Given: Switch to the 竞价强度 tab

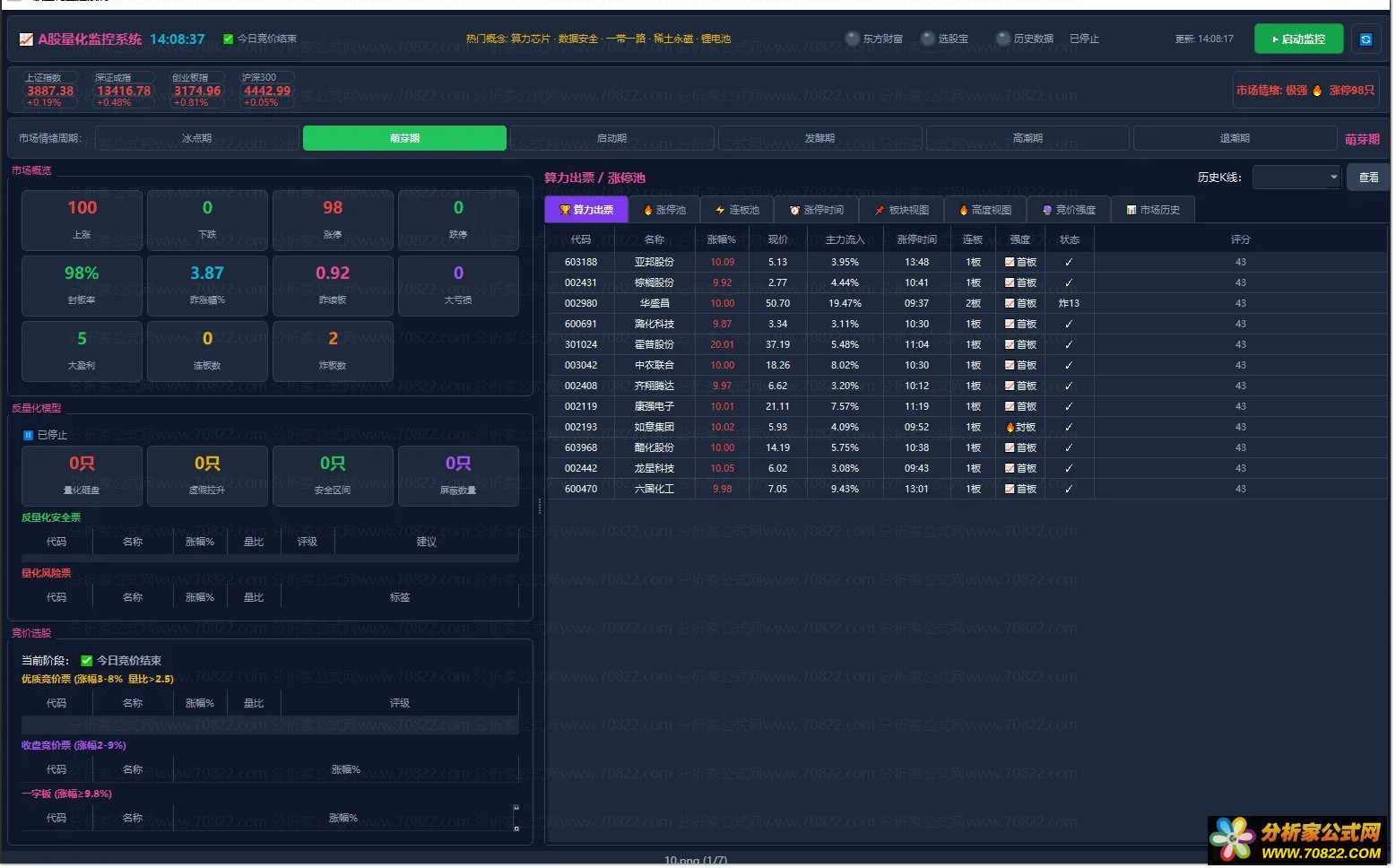Looking at the screenshot, I should [x=1069, y=211].
